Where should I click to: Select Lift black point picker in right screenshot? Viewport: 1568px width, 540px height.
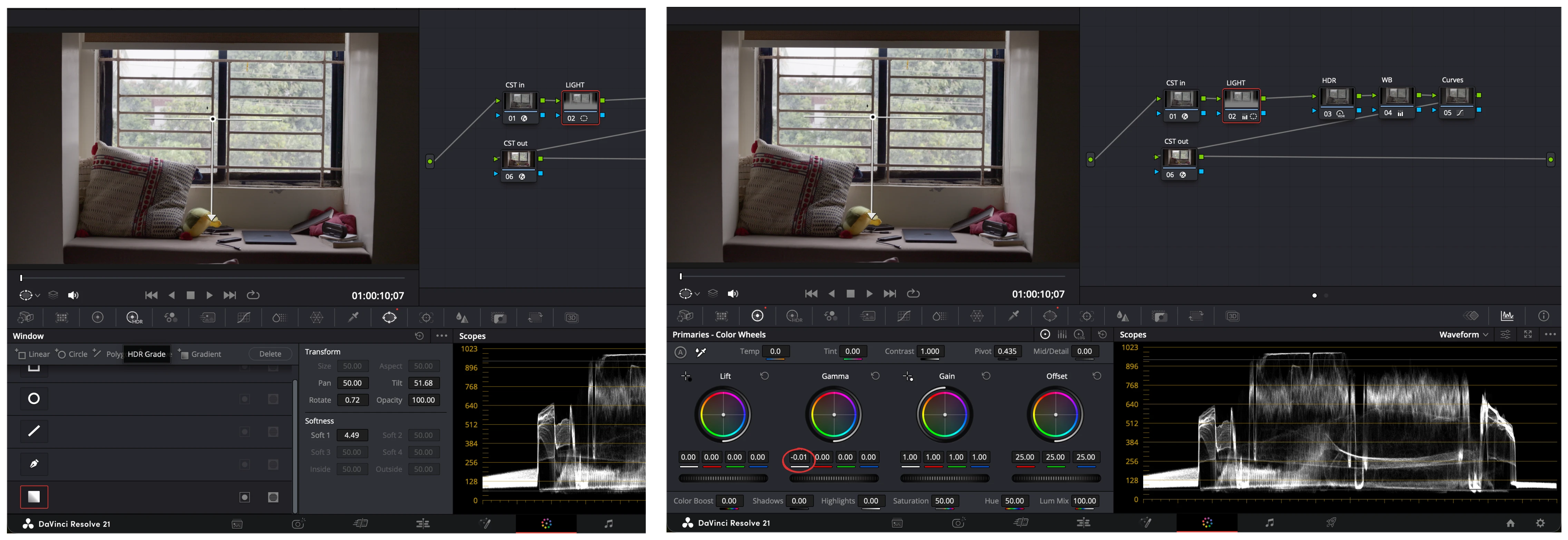686,377
